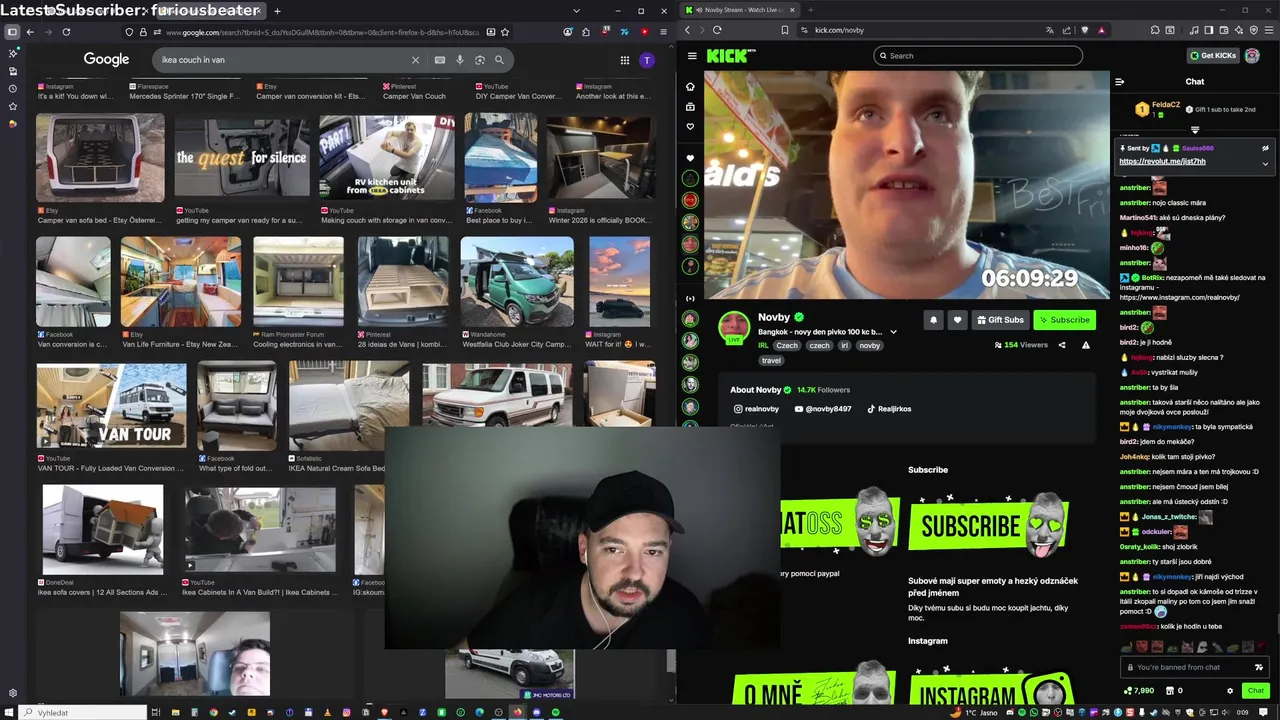Click the Get KICKs button
The width and height of the screenshot is (1280, 720).
coord(1213,56)
